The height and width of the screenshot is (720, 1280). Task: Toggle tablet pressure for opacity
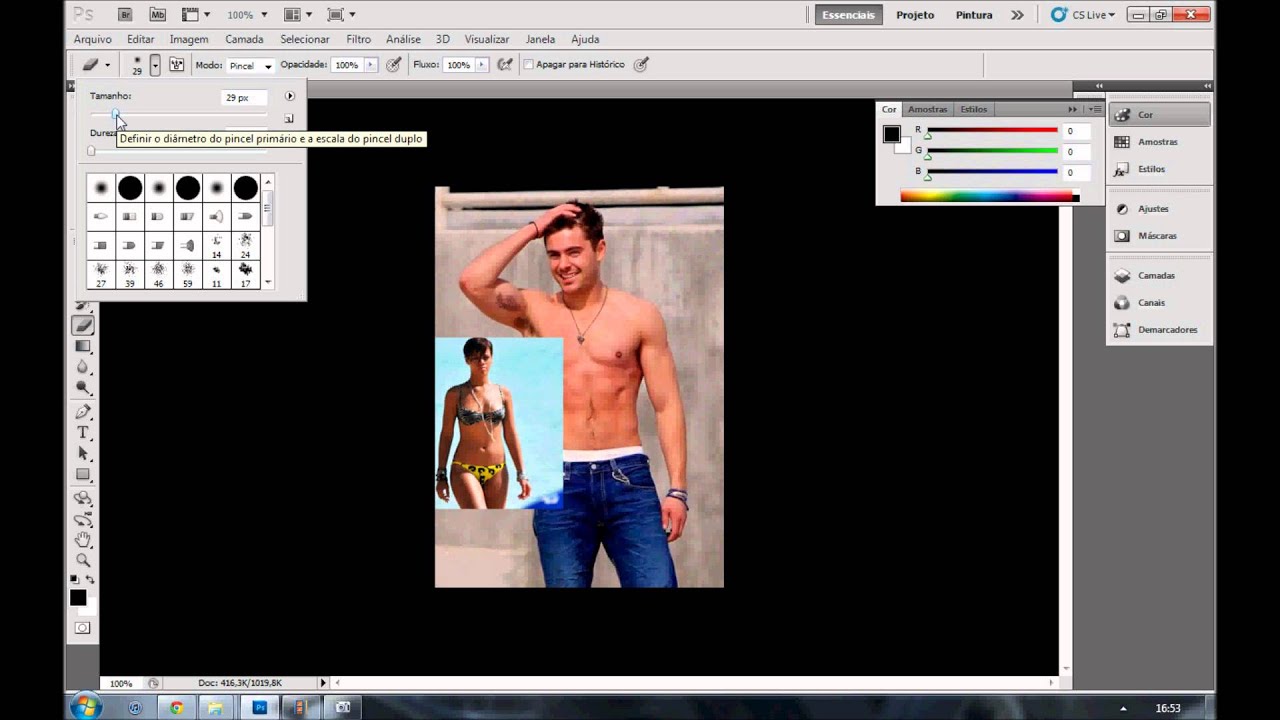[394, 65]
